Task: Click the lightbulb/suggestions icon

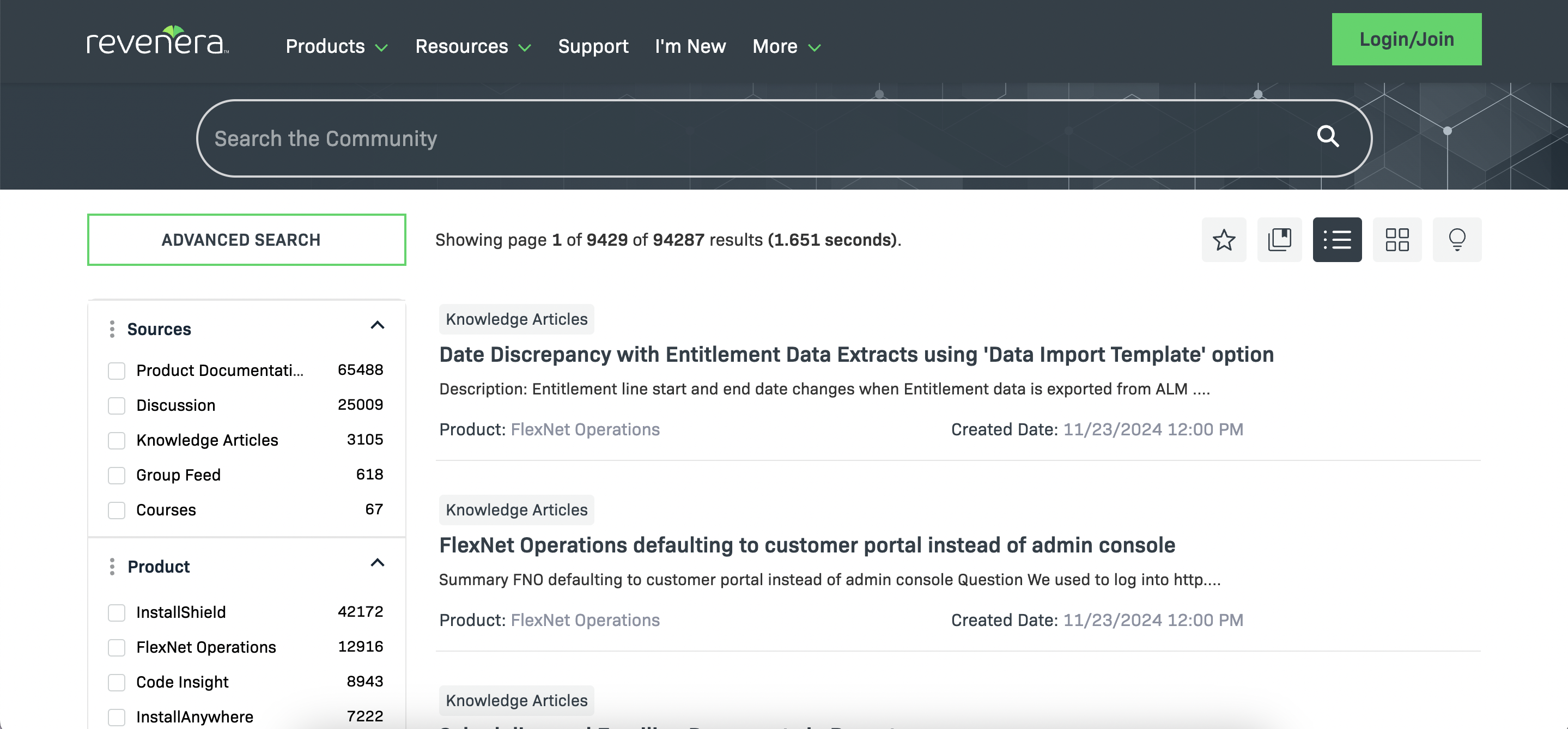Action: (1456, 239)
